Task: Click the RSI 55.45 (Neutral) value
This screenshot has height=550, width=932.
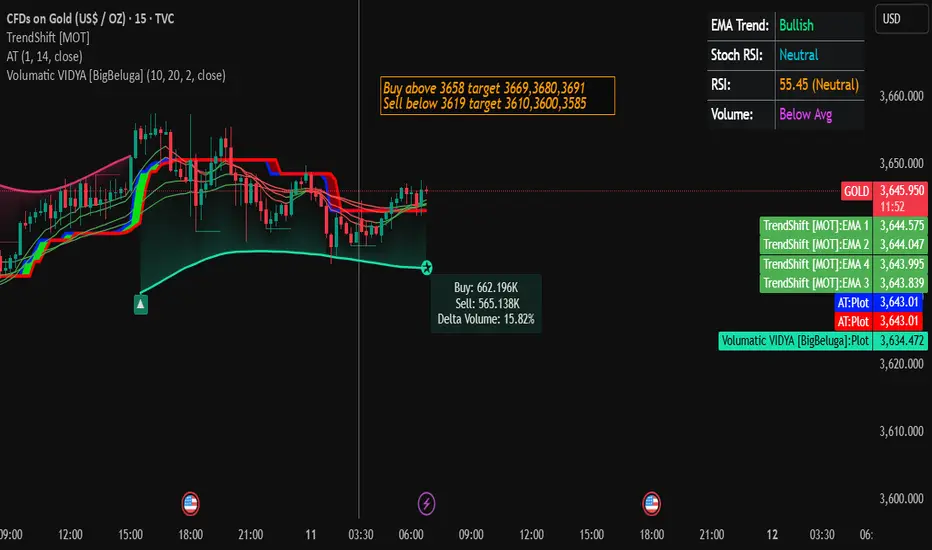Action: point(819,84)
